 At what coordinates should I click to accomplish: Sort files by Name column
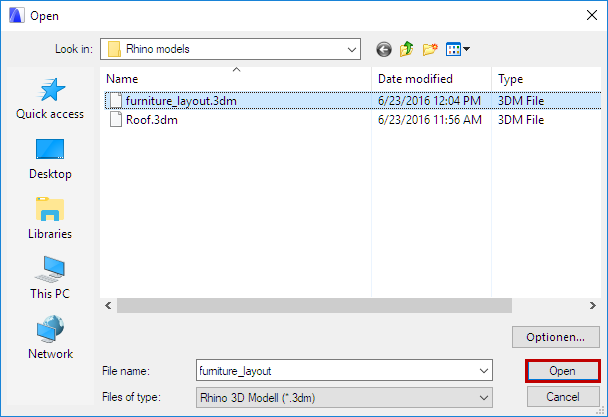[x=236, y=79]
